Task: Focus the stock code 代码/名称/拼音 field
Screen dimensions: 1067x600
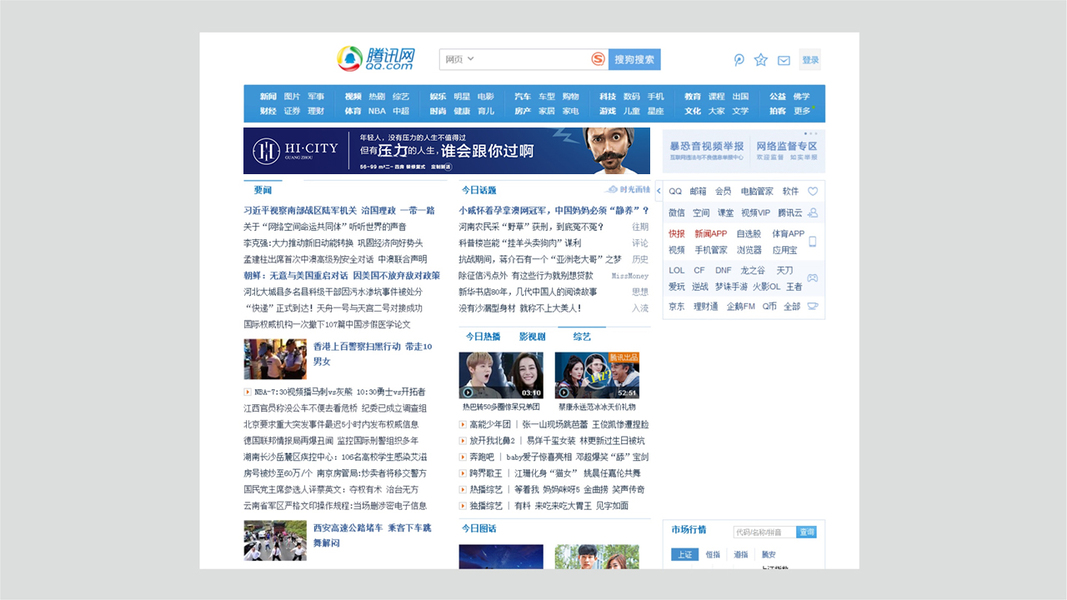Action: tap(764, 532)
